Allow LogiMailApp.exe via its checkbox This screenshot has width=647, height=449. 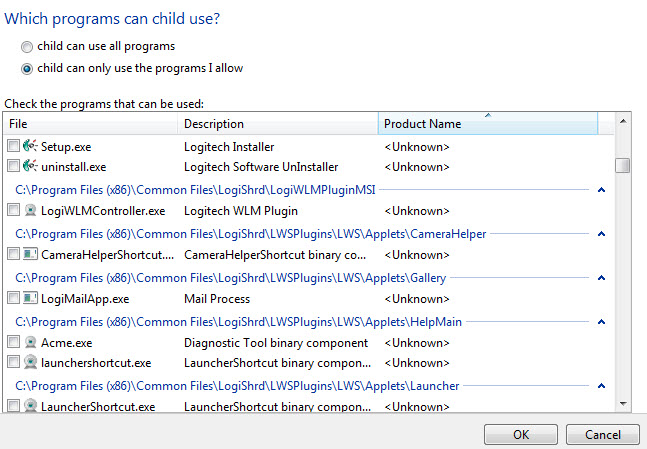13,298
